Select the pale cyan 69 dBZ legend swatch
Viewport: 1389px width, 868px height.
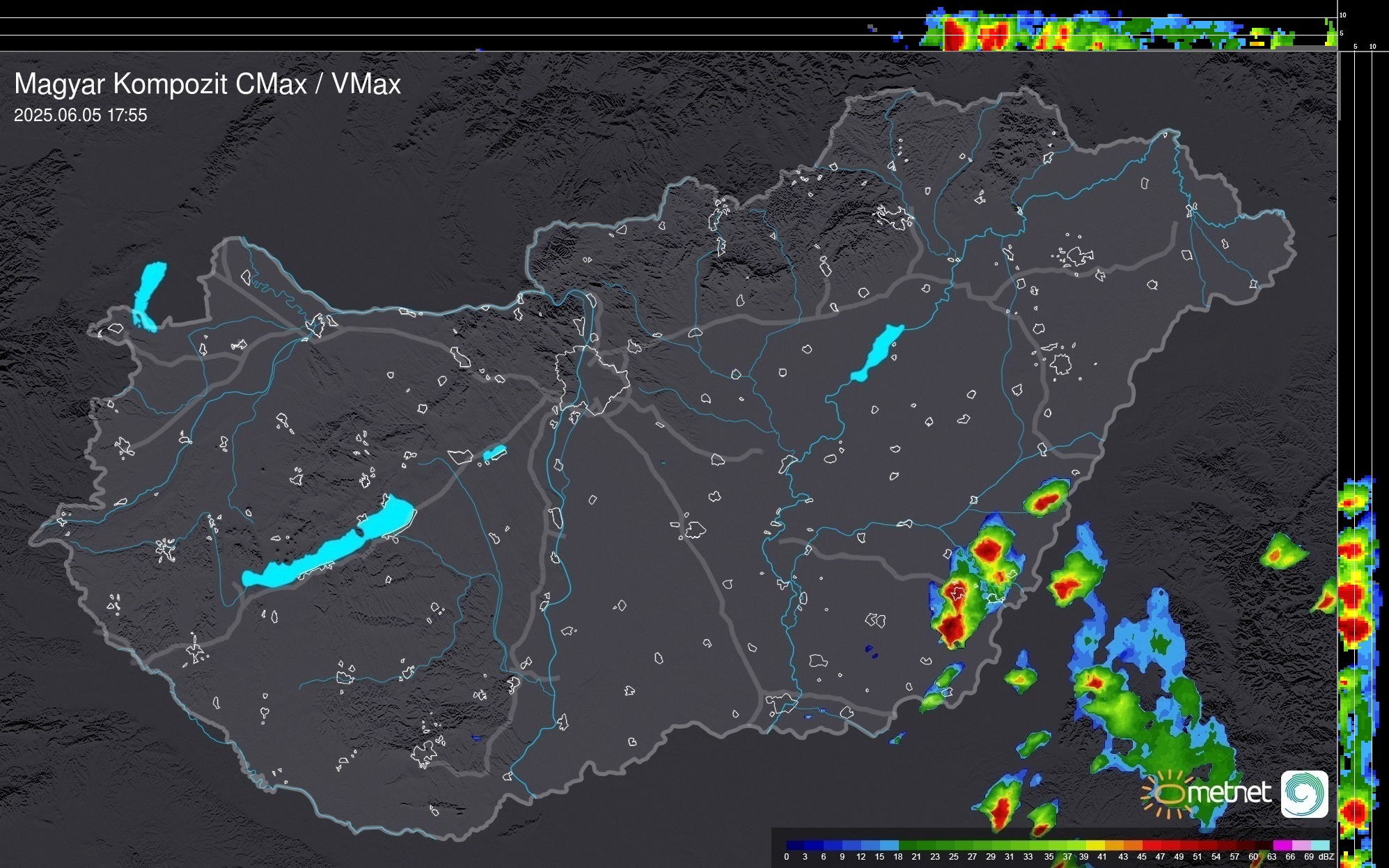pos(1320,845)
